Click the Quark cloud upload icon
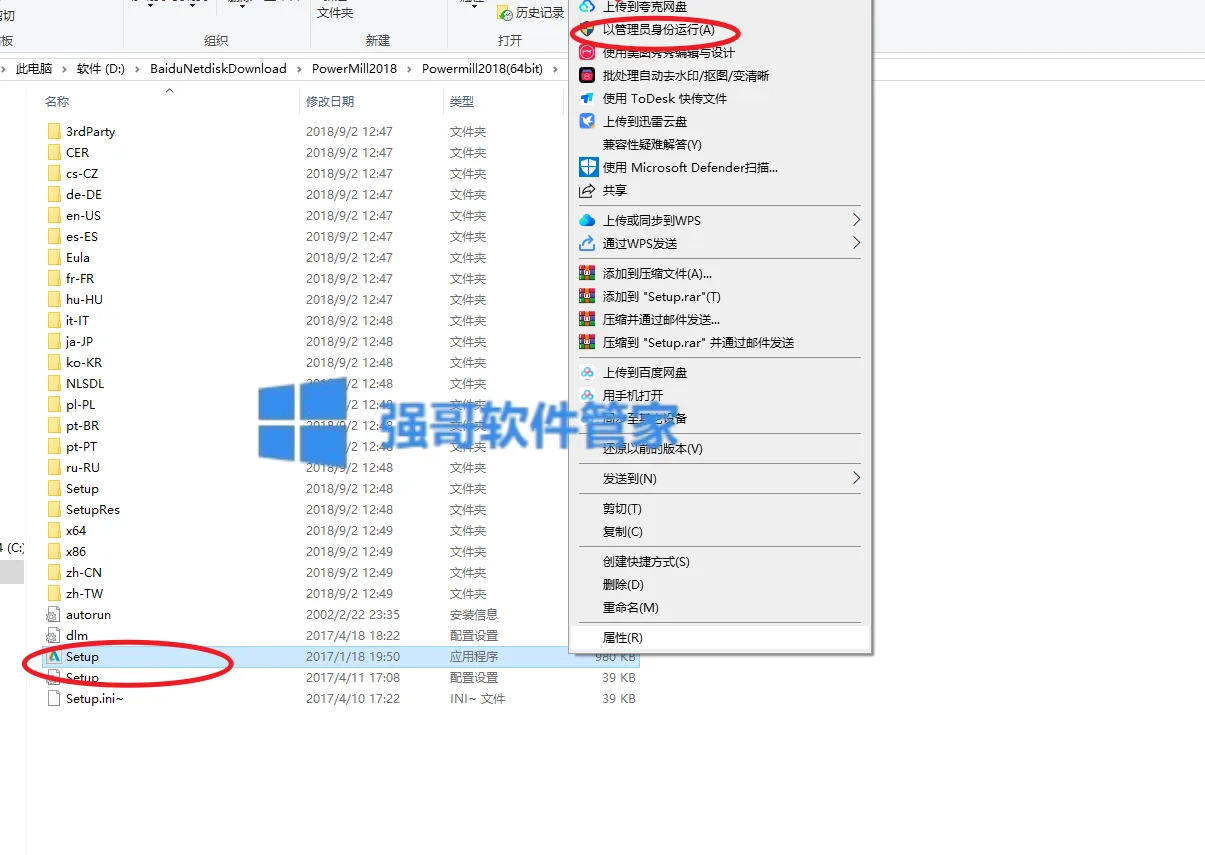The width and height of the screenshot is (1205, 855). (587, 7)
